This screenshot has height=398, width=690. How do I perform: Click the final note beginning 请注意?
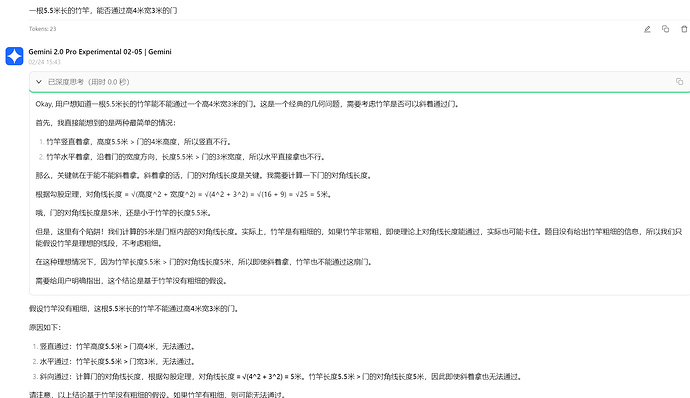[158, 394]
